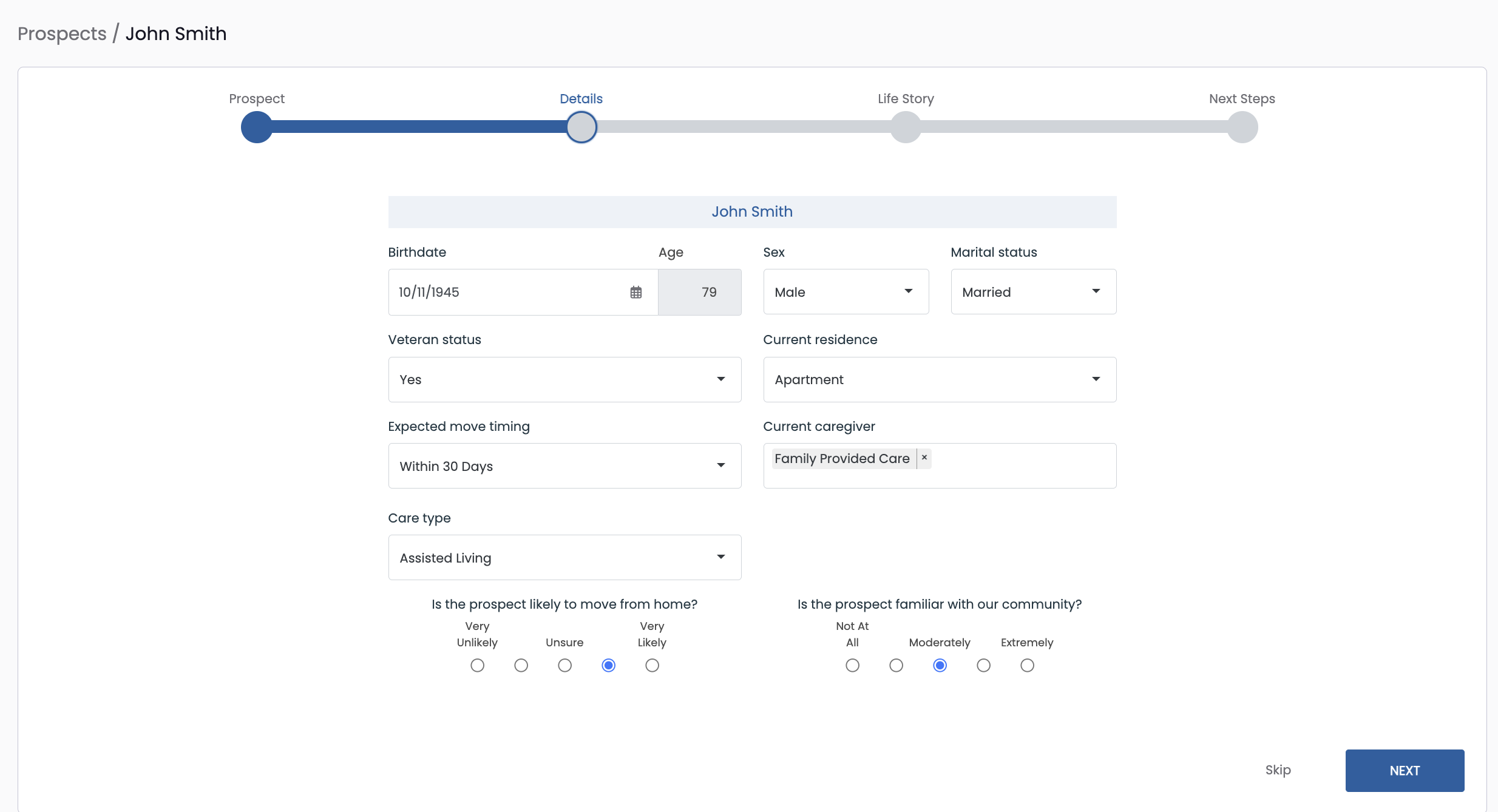Select the Extremely familiar radio option
The width and height of the screenshot is (1498, 812).
click(x=1027, y=666)
